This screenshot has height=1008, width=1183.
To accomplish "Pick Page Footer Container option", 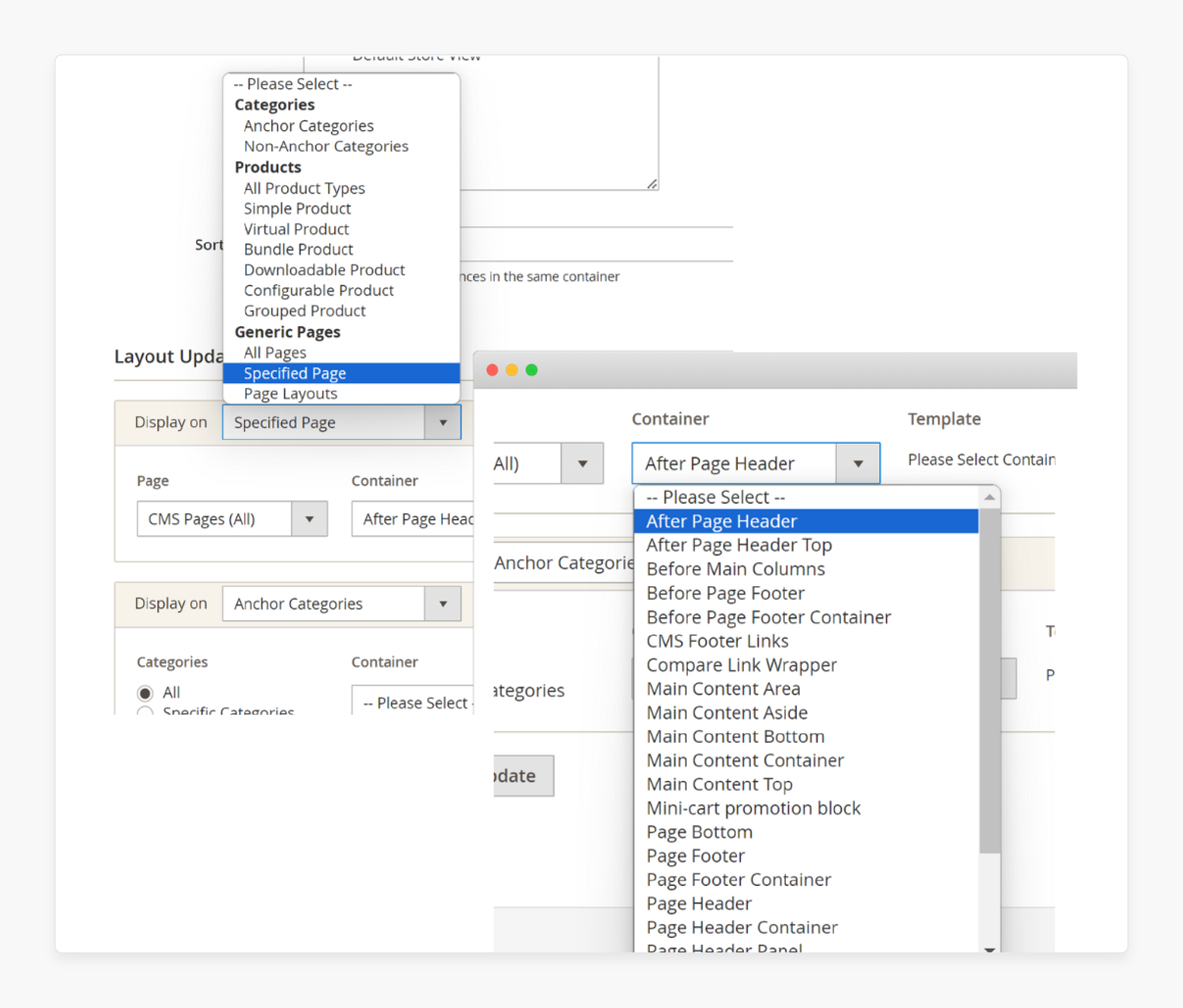I will [806, 880].
